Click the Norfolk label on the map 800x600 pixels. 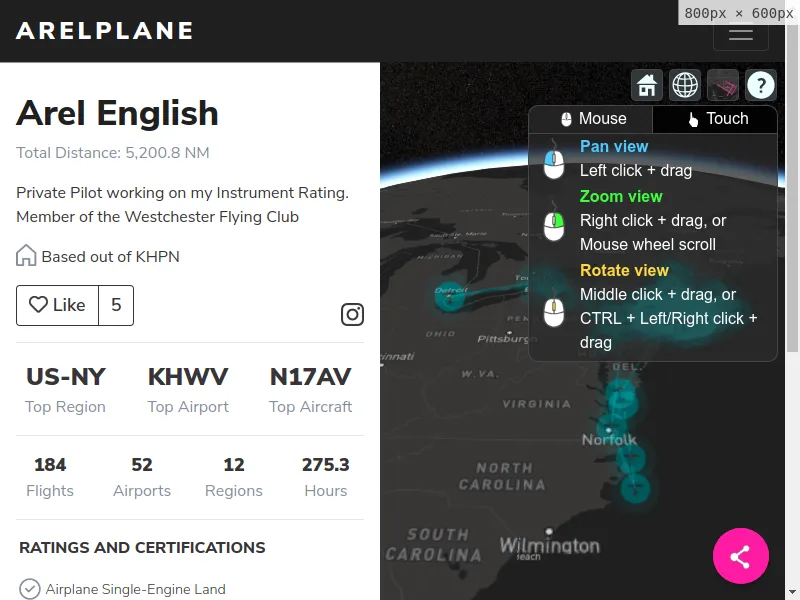tap(609, 440)
